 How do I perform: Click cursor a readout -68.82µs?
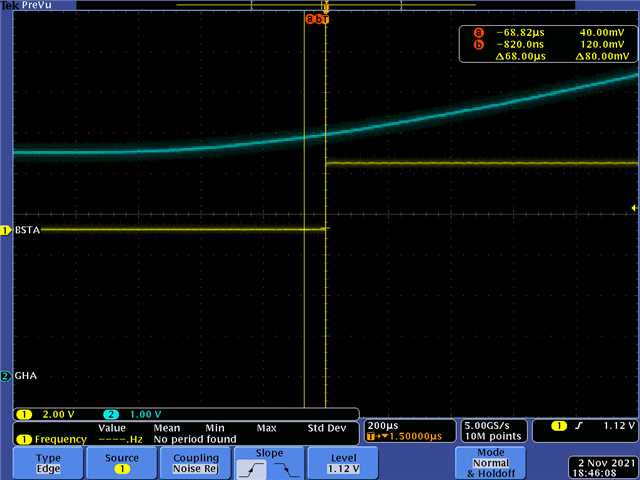[x=520, y=33]
